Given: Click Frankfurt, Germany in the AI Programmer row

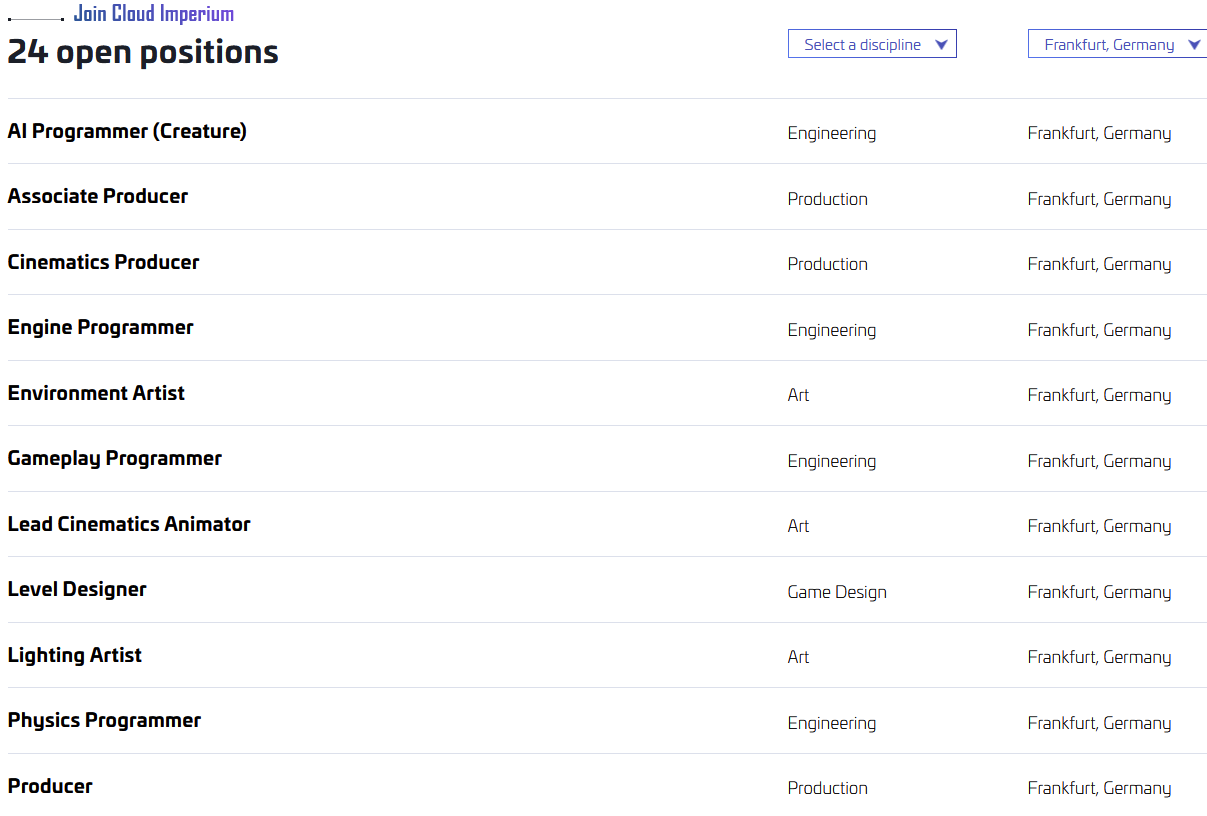Looking at the screenshot, I should [x=1099, y=133].
